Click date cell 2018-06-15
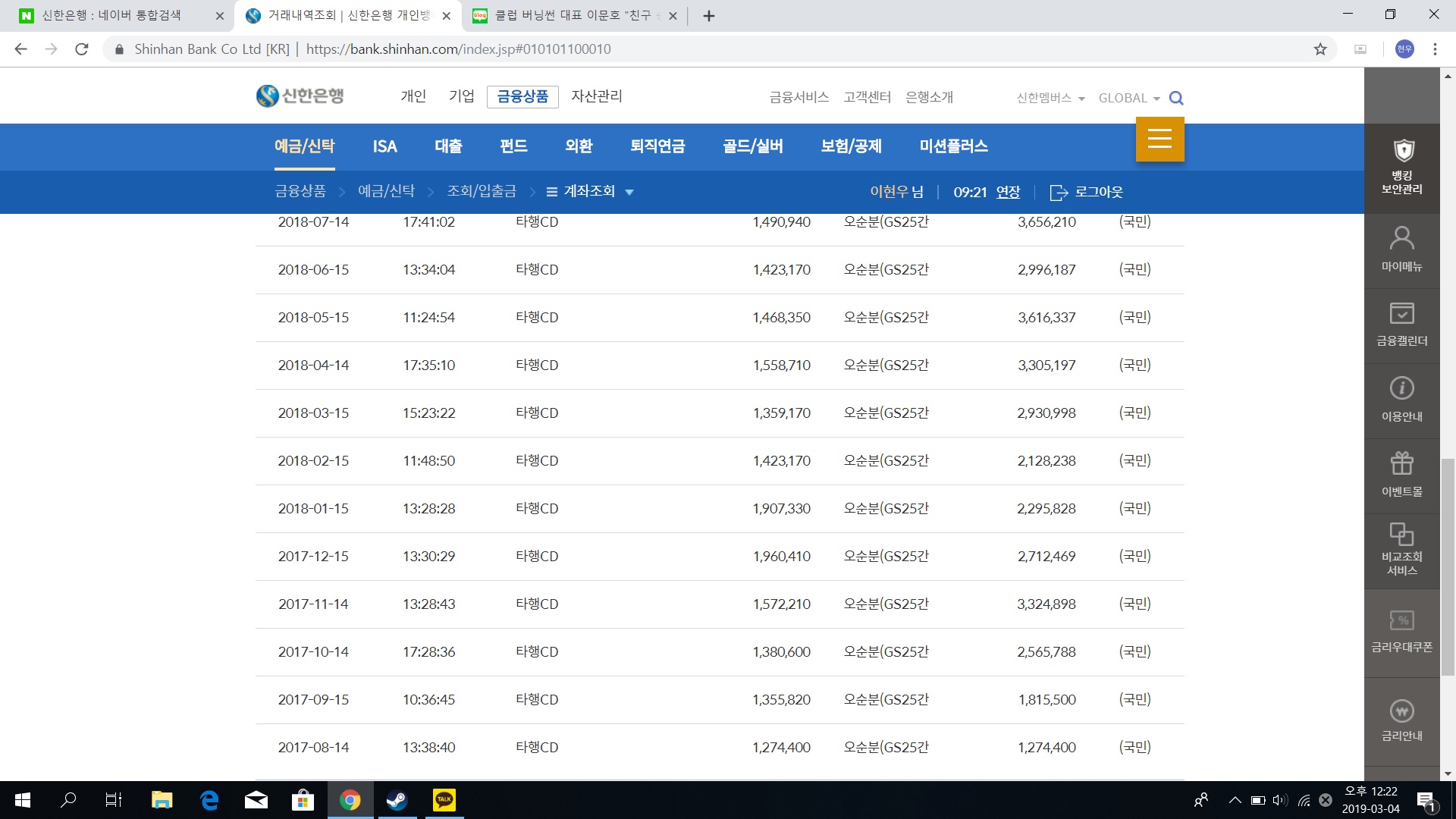Screen dimensions: 1456x819 click(313, 270)
